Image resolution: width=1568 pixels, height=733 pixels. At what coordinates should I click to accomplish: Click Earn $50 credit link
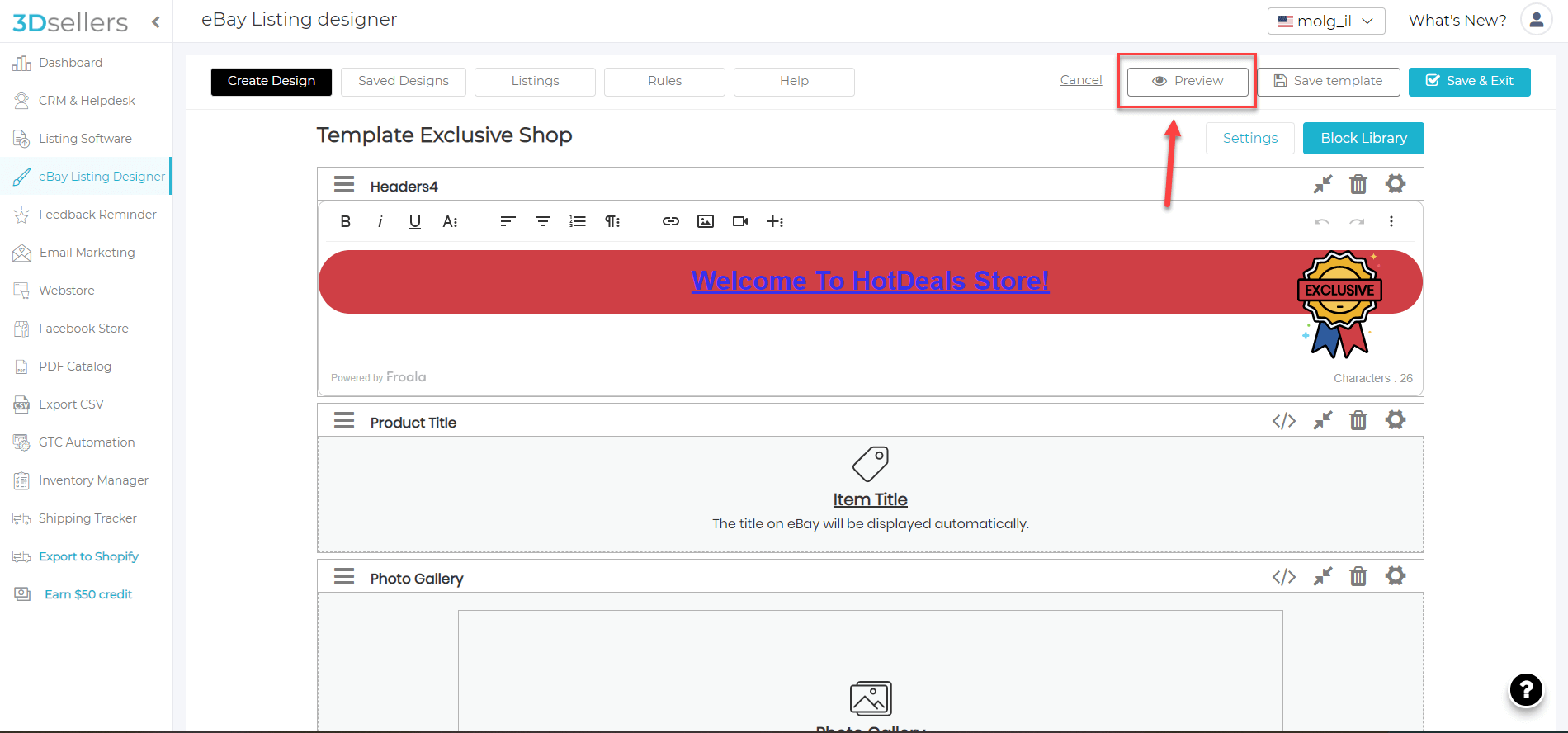tap(88, 594)
